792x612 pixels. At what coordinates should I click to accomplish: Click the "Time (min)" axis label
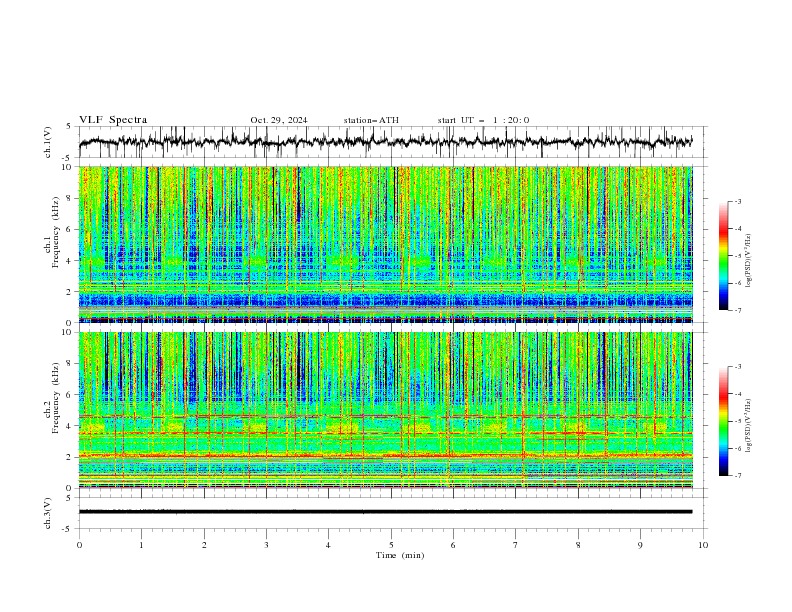point(400,555)
